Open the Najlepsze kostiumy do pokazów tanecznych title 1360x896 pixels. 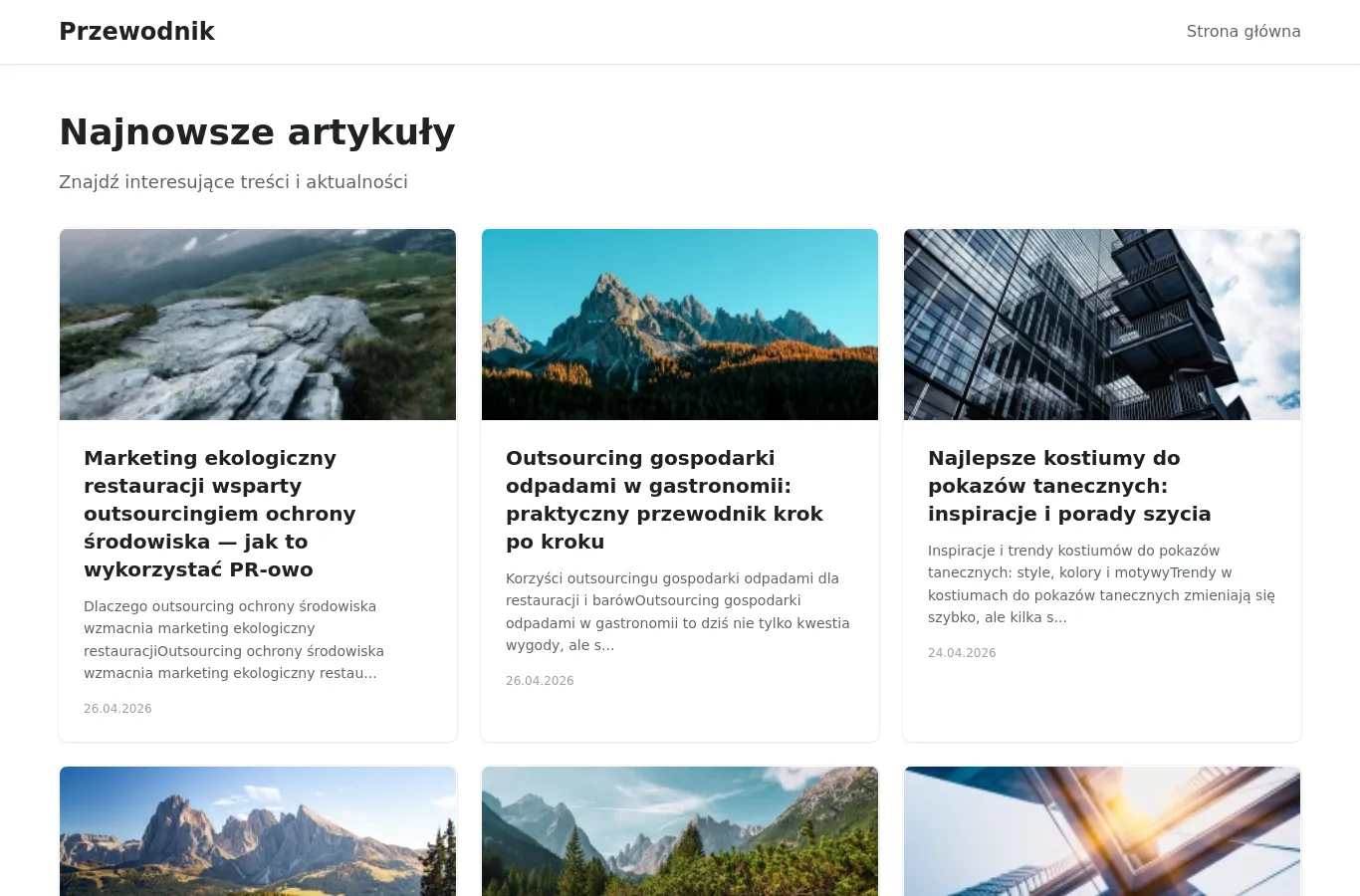pyautogui.click(x=1069, y=486)
